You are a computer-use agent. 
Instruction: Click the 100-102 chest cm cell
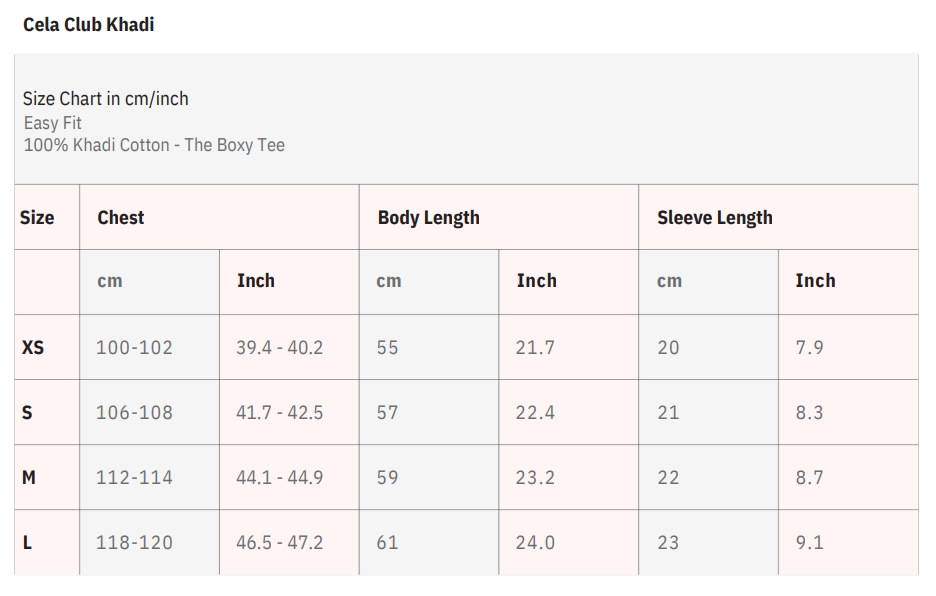tap(134, 347)
